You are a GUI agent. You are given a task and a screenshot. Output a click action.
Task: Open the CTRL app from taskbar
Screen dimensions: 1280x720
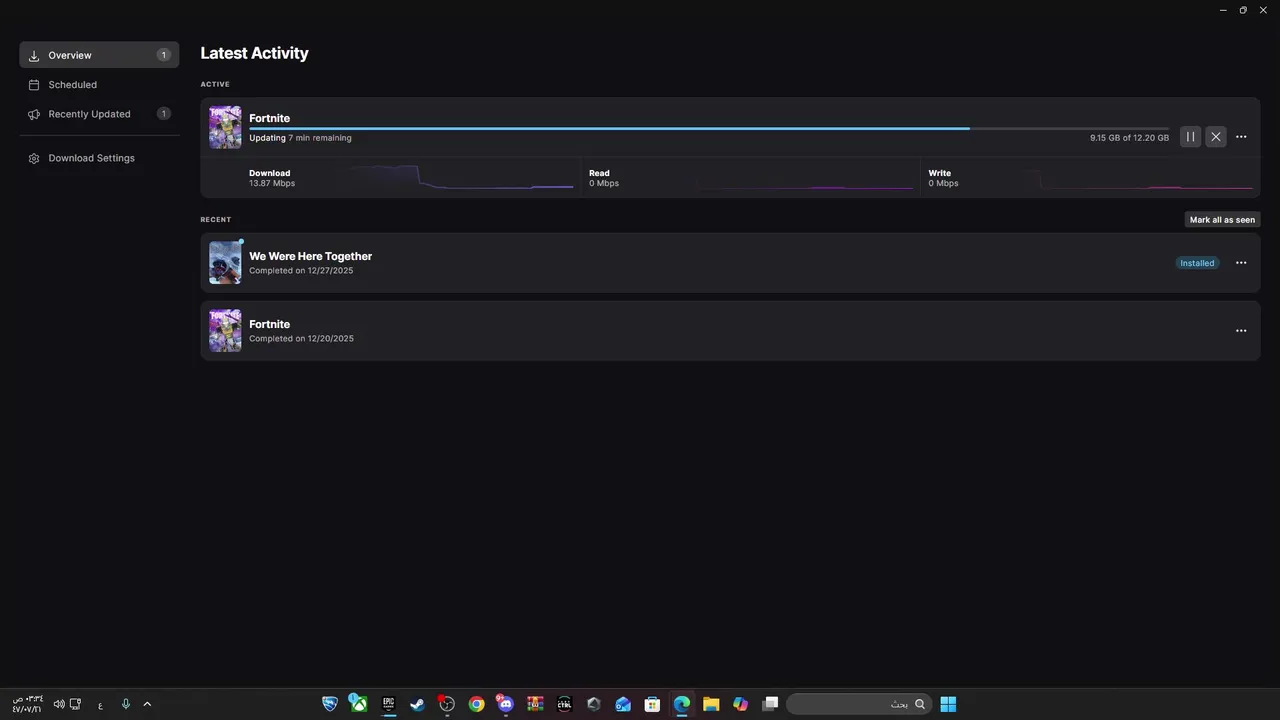point(564,704)
